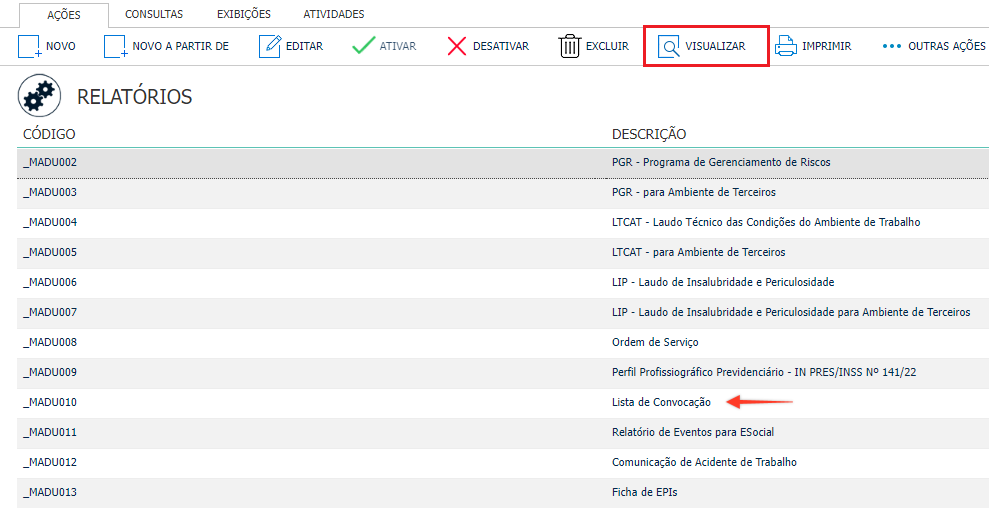The width and height of the screenshot is (989, 508).
Task: Click the NOVO new-record icon
Action: (x=29, y=47)
